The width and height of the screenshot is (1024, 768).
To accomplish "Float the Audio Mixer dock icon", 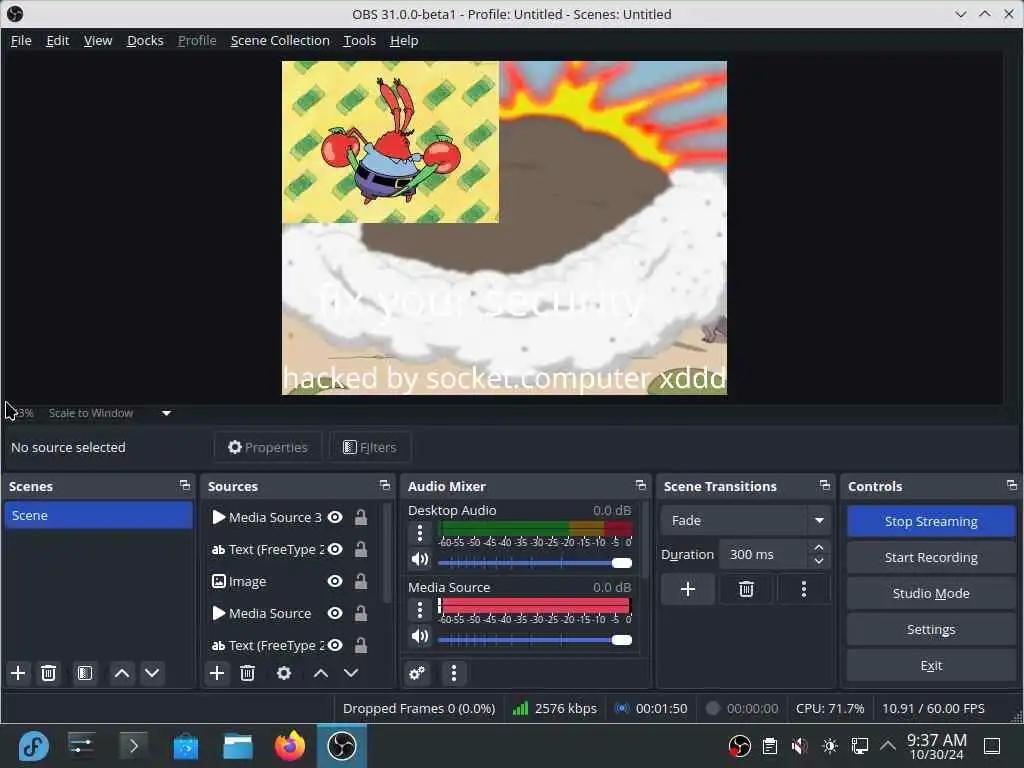I will pyautogui.click(x=641, y=485).
